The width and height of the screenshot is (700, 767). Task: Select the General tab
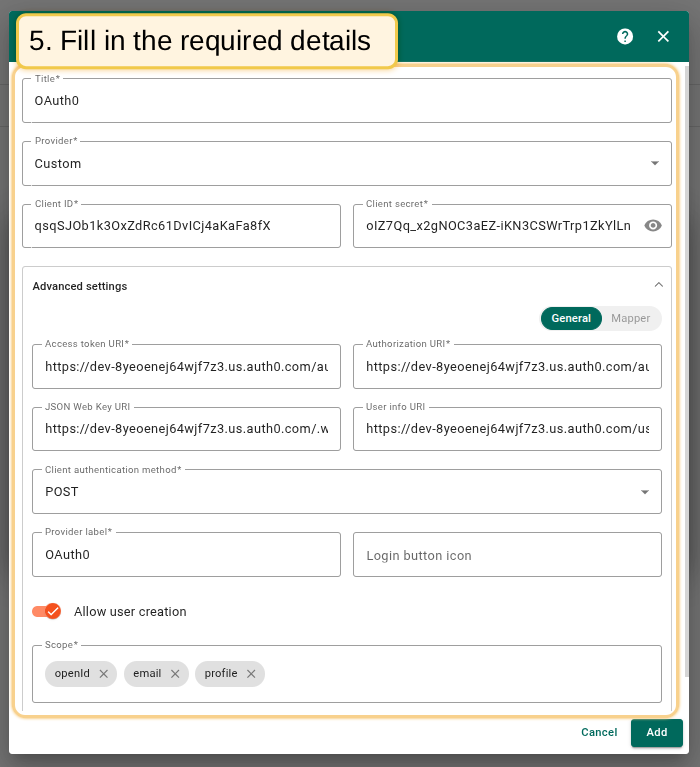[x=571, y=318]
